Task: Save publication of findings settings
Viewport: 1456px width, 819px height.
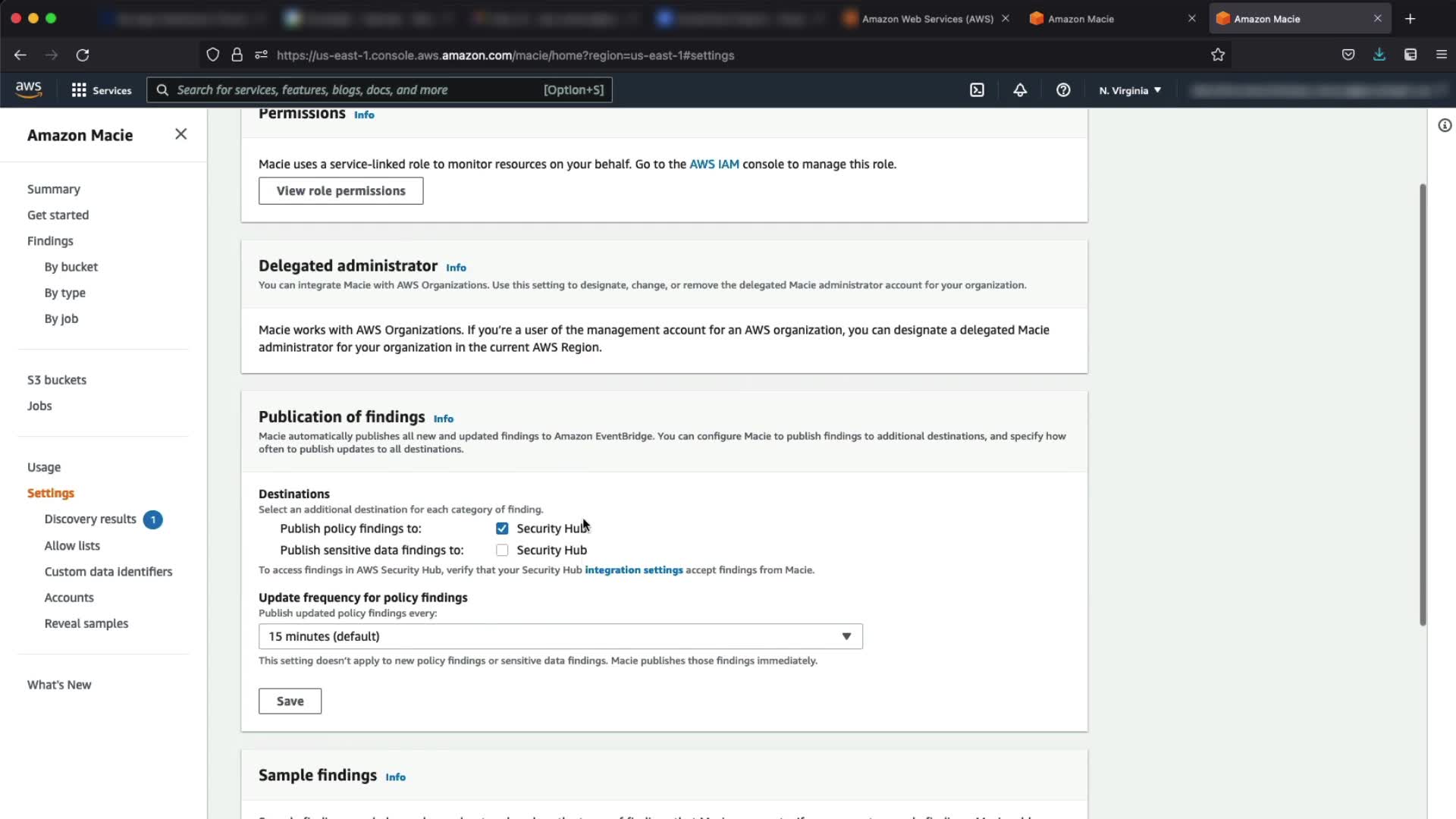Action: (290, 701)
